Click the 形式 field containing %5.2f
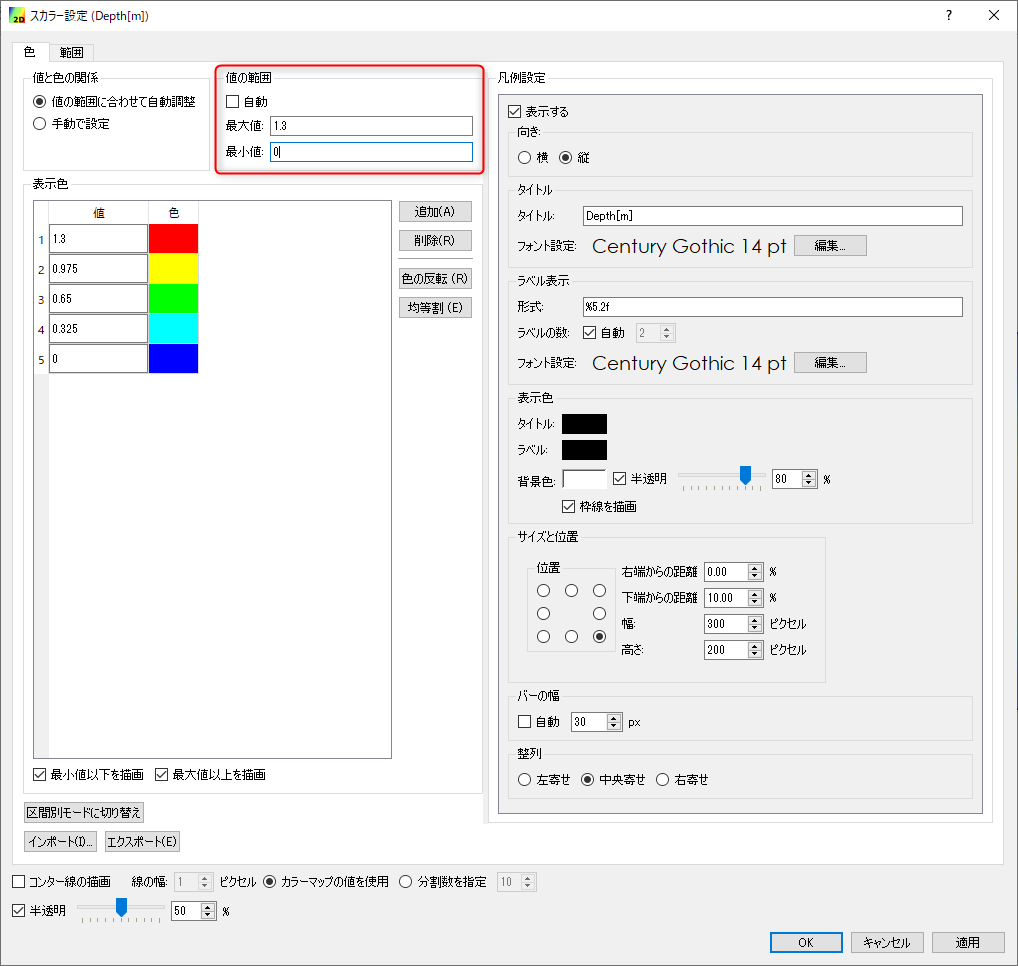Screen dimensions: 1018x966 tap(773, 307)
